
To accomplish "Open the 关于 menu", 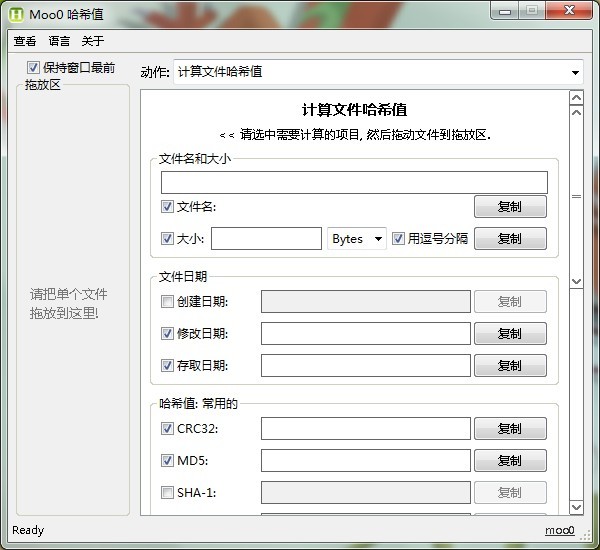I will tap(92, 41).
